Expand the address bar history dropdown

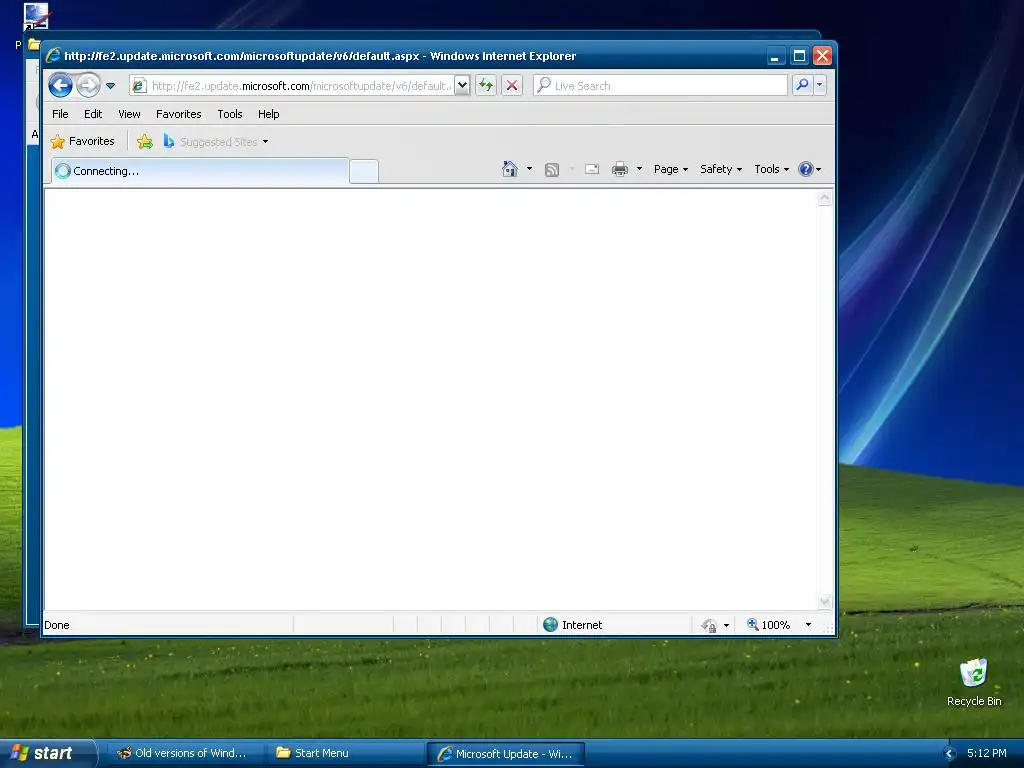point(462,86)
